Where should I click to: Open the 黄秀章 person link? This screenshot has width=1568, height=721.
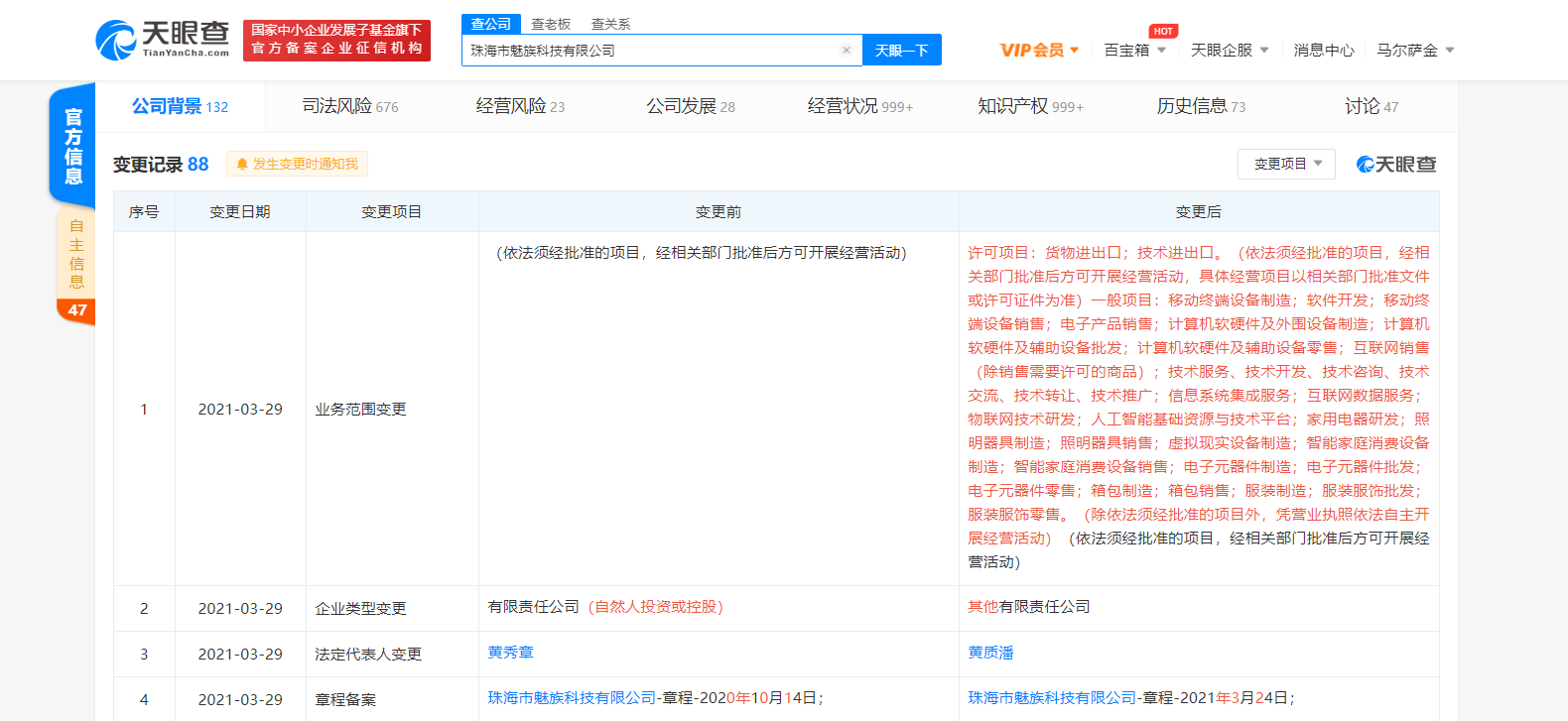pos(510,653)
